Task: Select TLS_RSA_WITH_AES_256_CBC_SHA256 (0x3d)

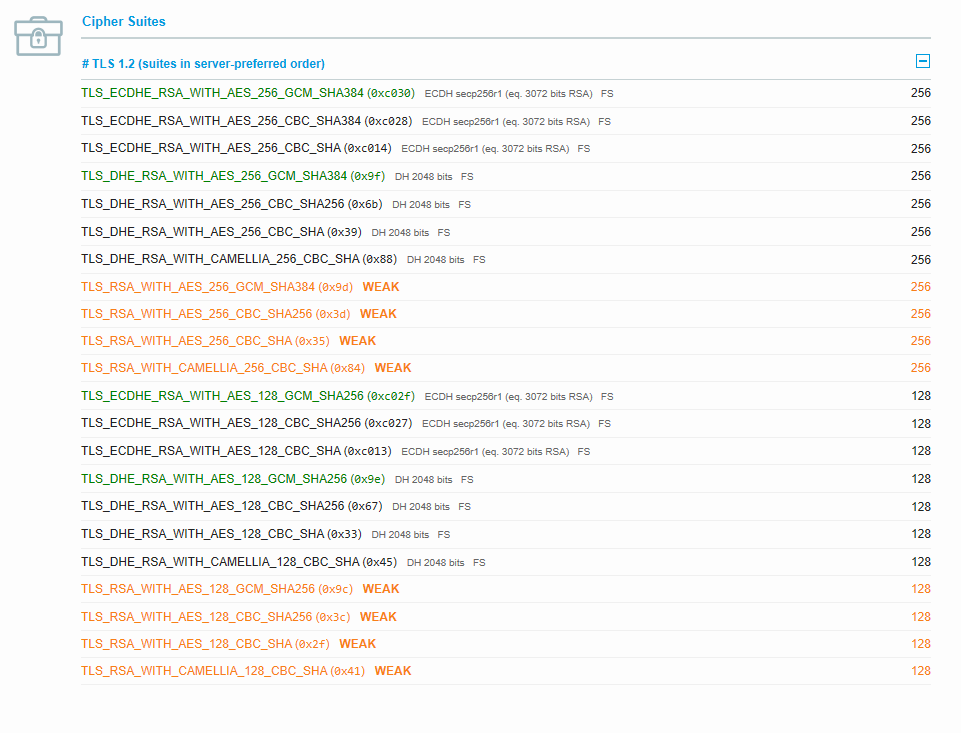Action: click(216, 314)
